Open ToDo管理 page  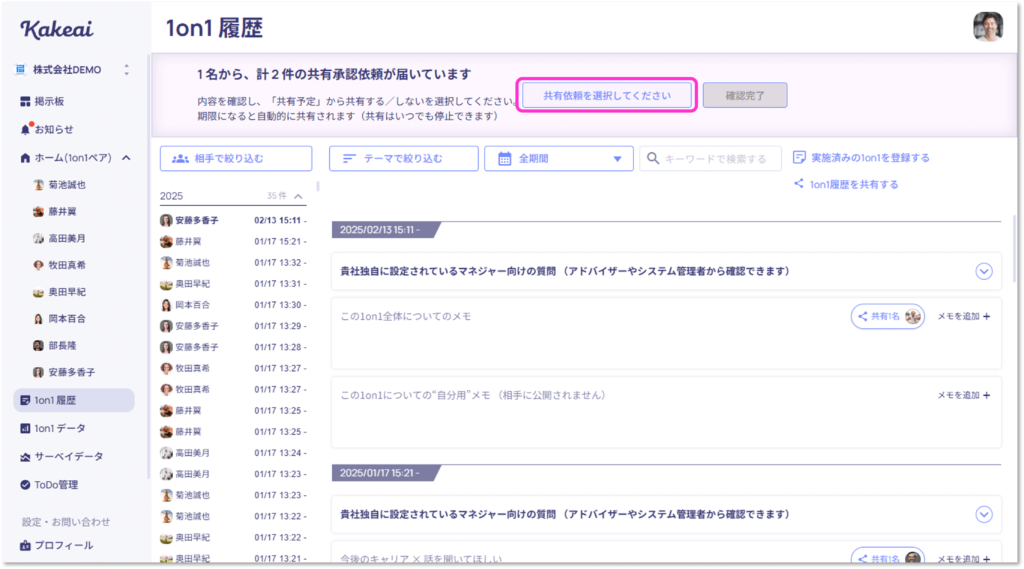[49, 485]
